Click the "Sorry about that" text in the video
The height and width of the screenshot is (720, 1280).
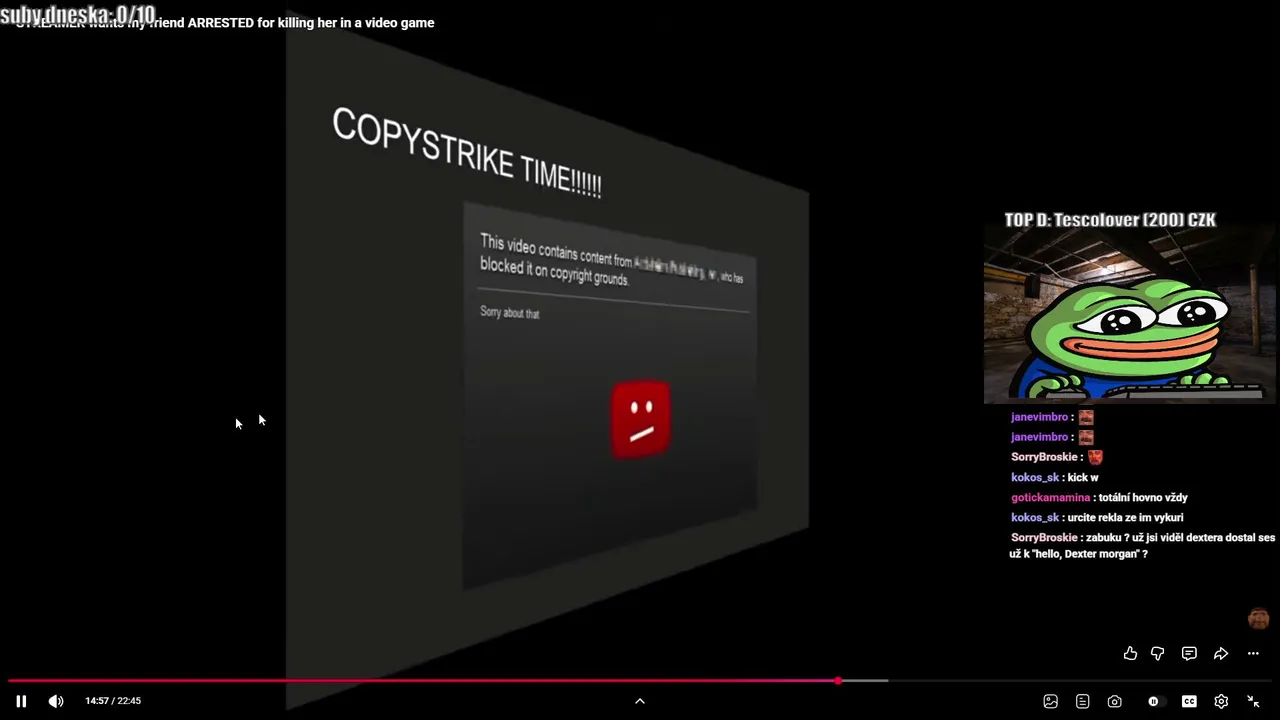point(510,313)
